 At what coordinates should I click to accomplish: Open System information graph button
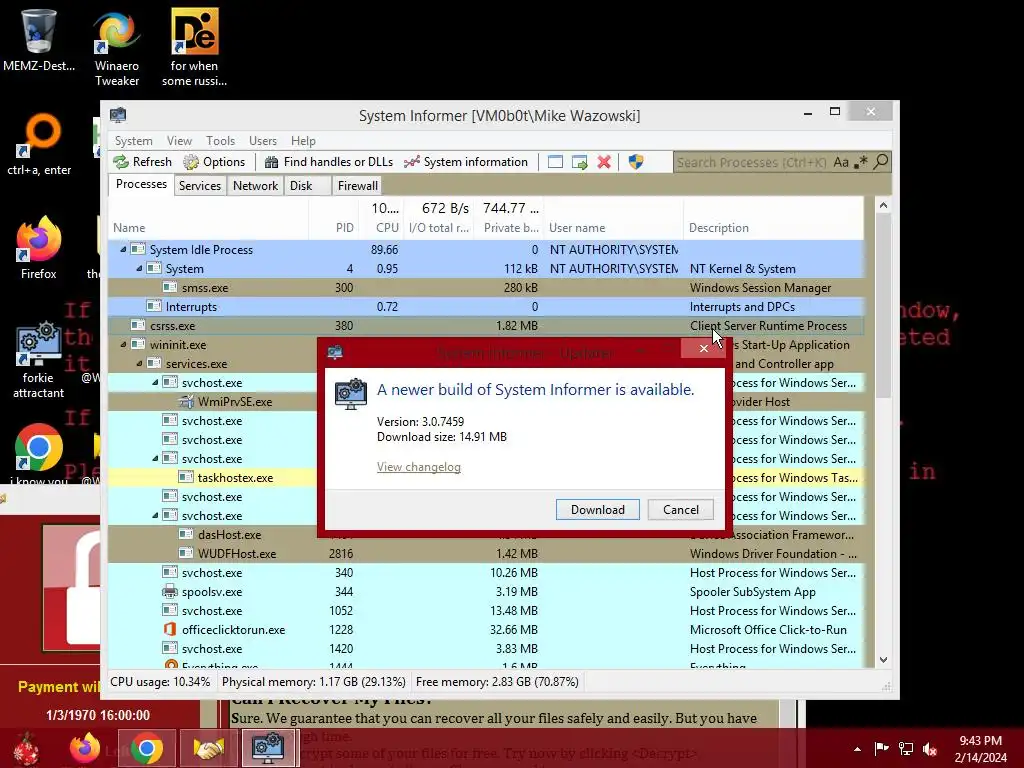[466, 162]
